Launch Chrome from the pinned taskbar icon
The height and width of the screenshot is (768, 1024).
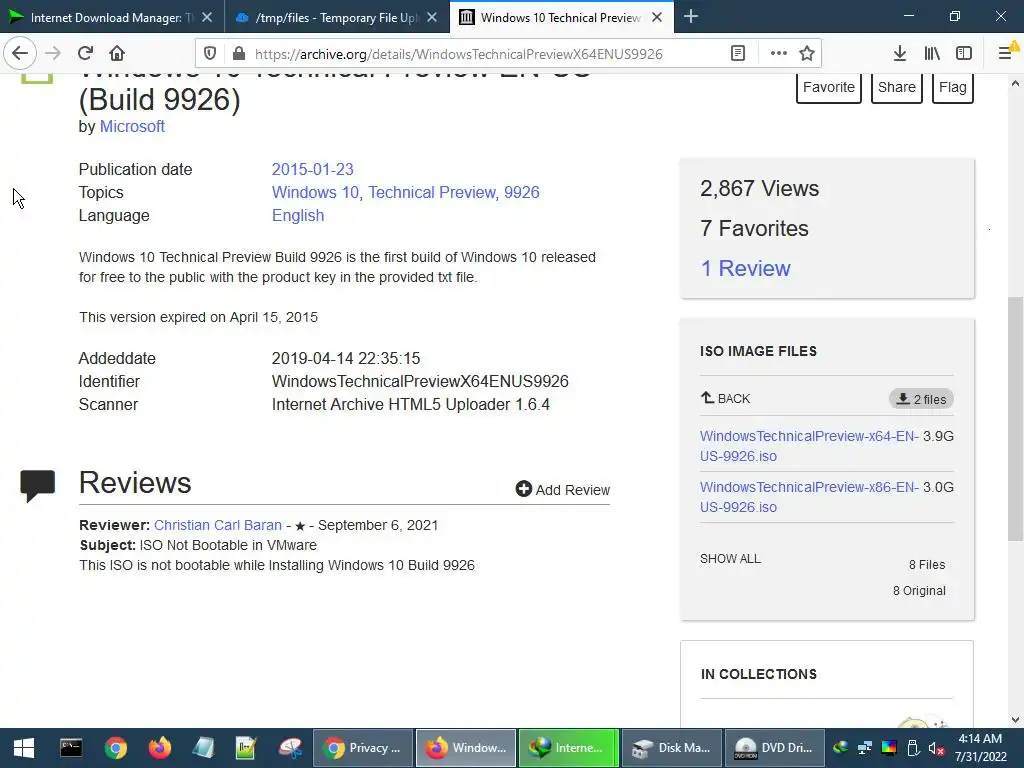tap(116, 748)
